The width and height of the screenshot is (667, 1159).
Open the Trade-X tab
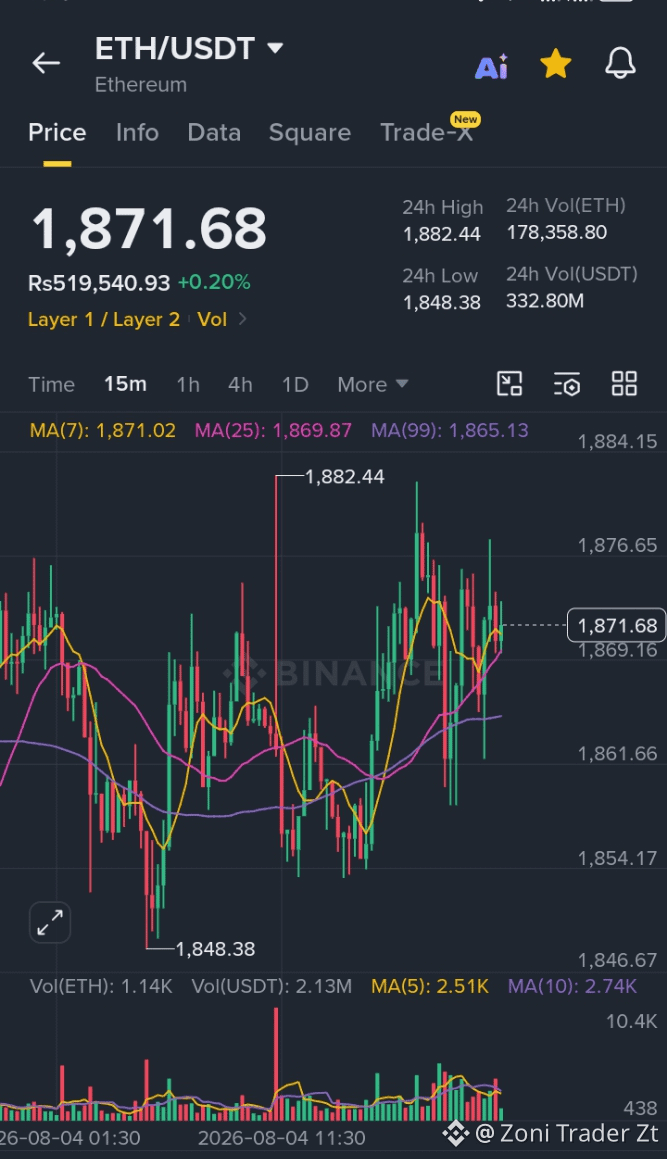pyautogui.click(x=427, y=132)
